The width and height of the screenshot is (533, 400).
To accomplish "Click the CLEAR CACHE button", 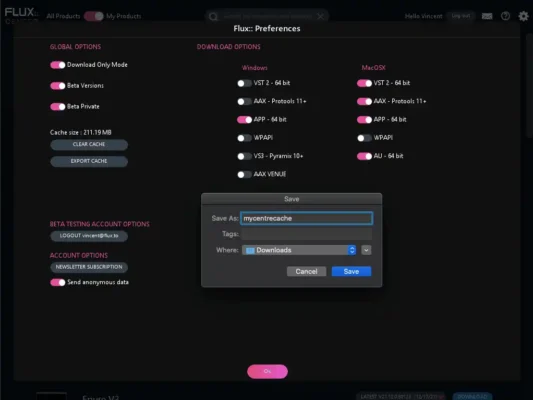I will point(89,144).
